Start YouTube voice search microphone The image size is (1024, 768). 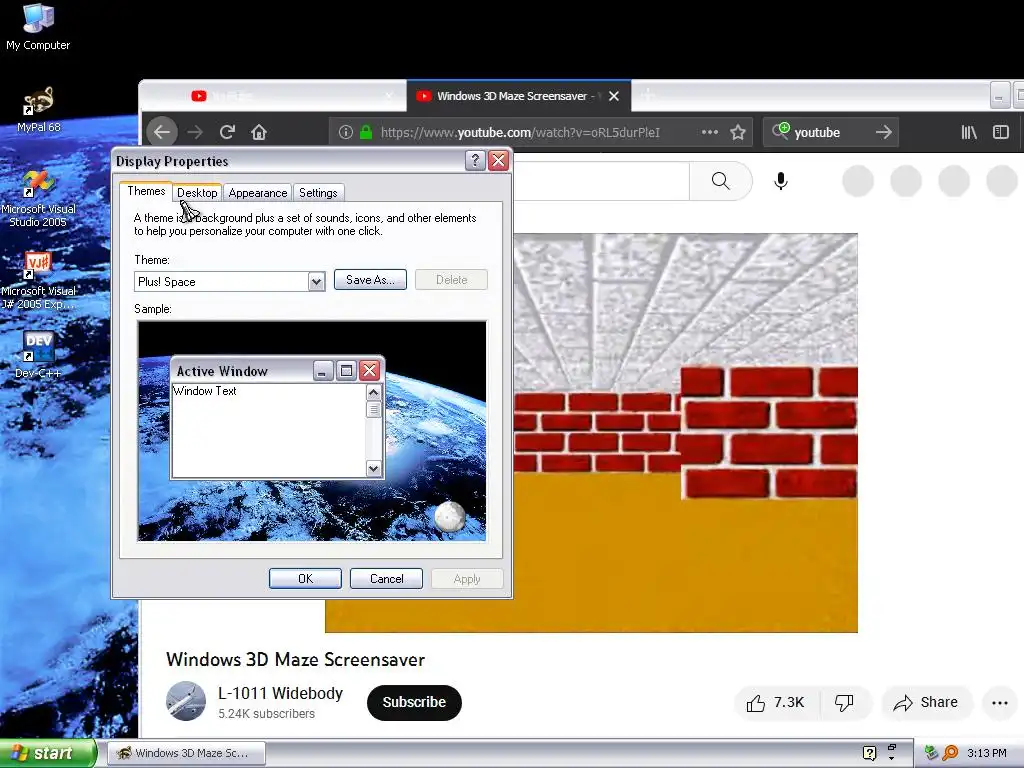click(x=780, y=181)
